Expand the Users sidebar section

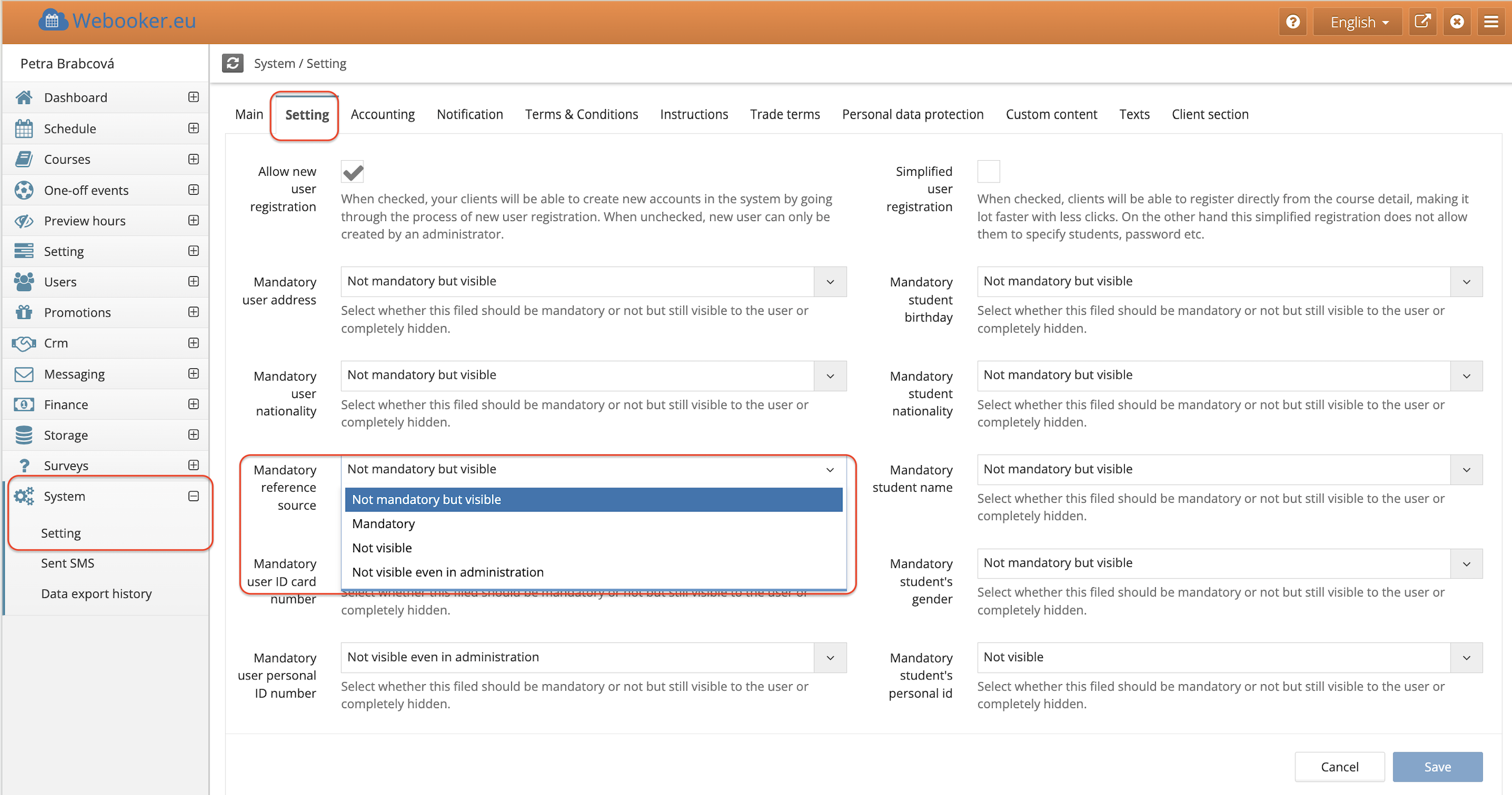pyautogui.click(x=194, y=282)
